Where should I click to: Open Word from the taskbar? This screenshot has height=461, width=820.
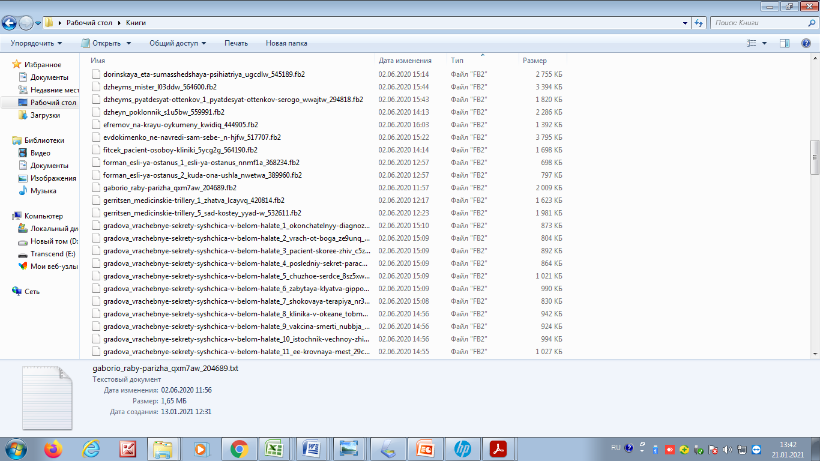311,448
